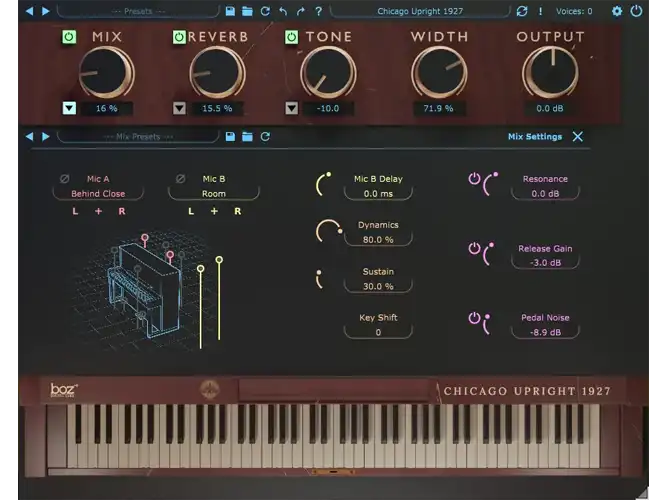Select previous mix preset arrow
The height and width of the screenshot is (500, 667).
coord(29,137)
